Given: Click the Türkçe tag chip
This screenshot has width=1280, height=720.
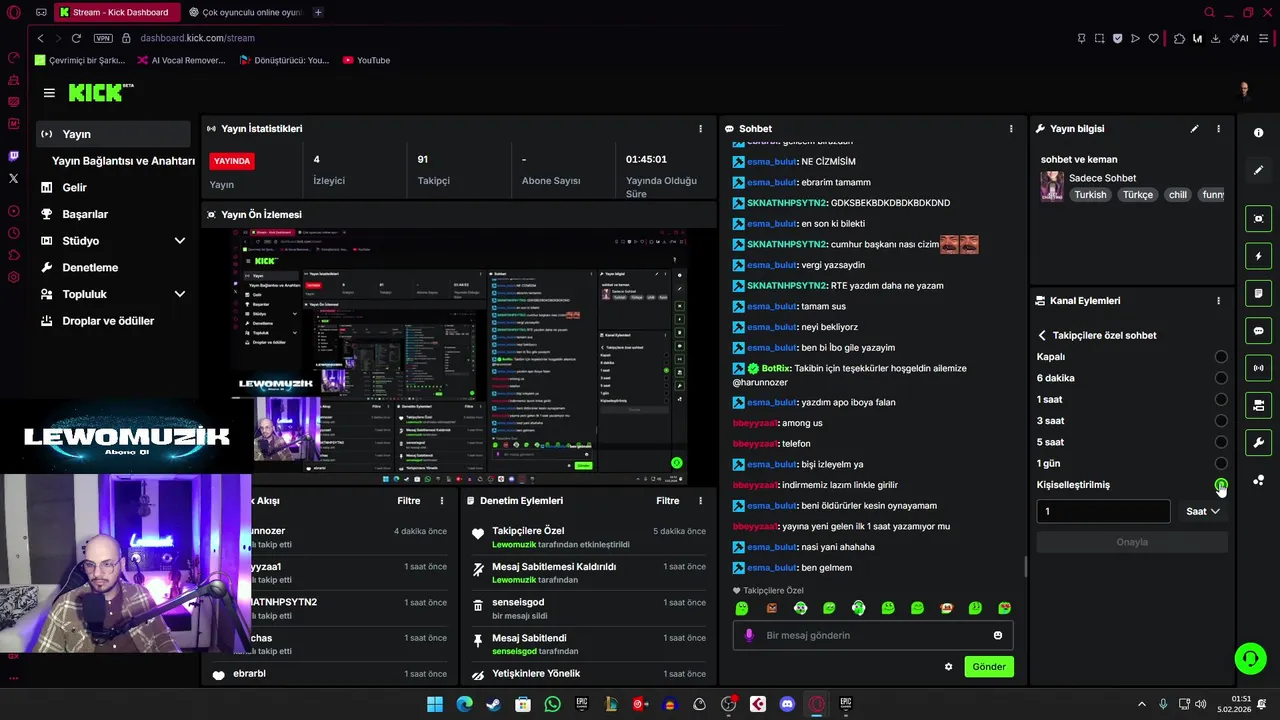Looking at the screenshot, I should point(1137,195).
